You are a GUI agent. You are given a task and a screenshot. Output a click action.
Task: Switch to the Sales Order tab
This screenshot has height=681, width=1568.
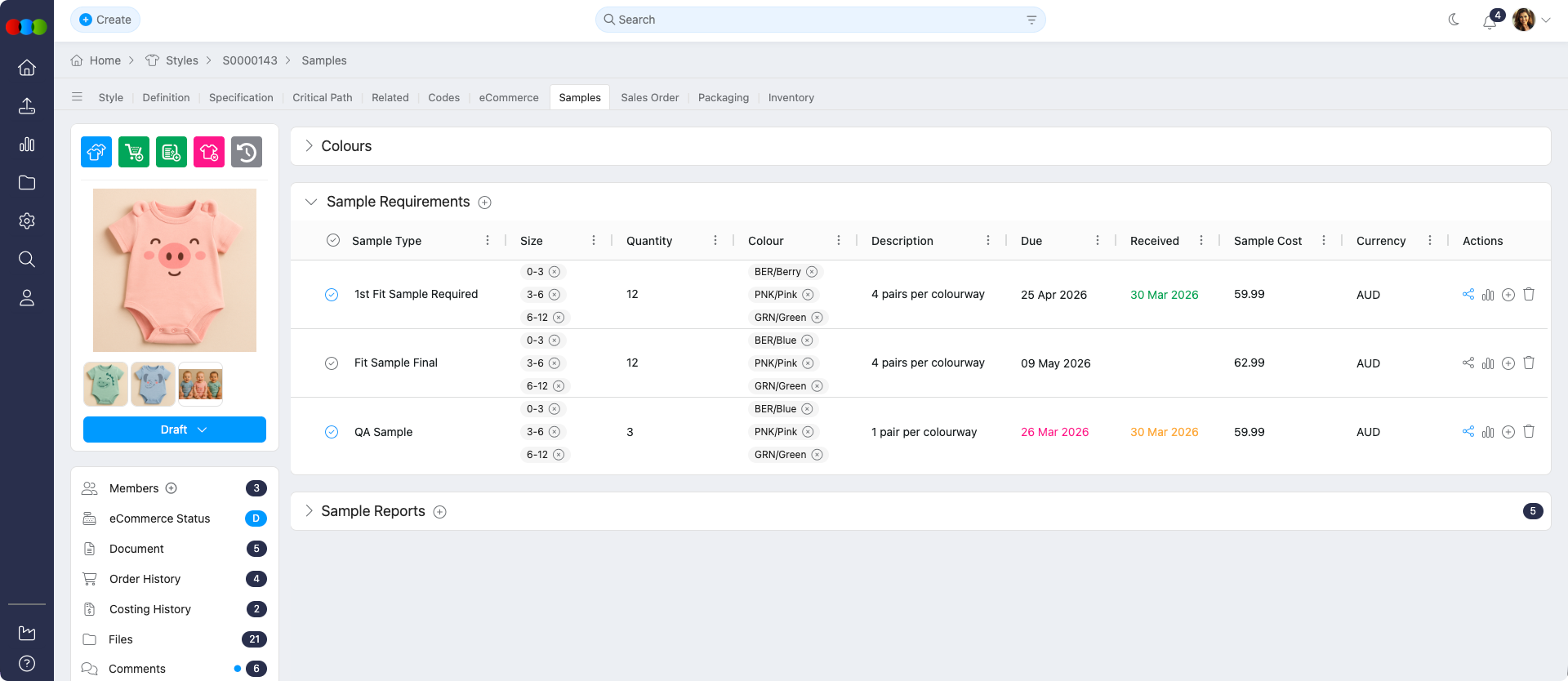[x=649, y=97]
